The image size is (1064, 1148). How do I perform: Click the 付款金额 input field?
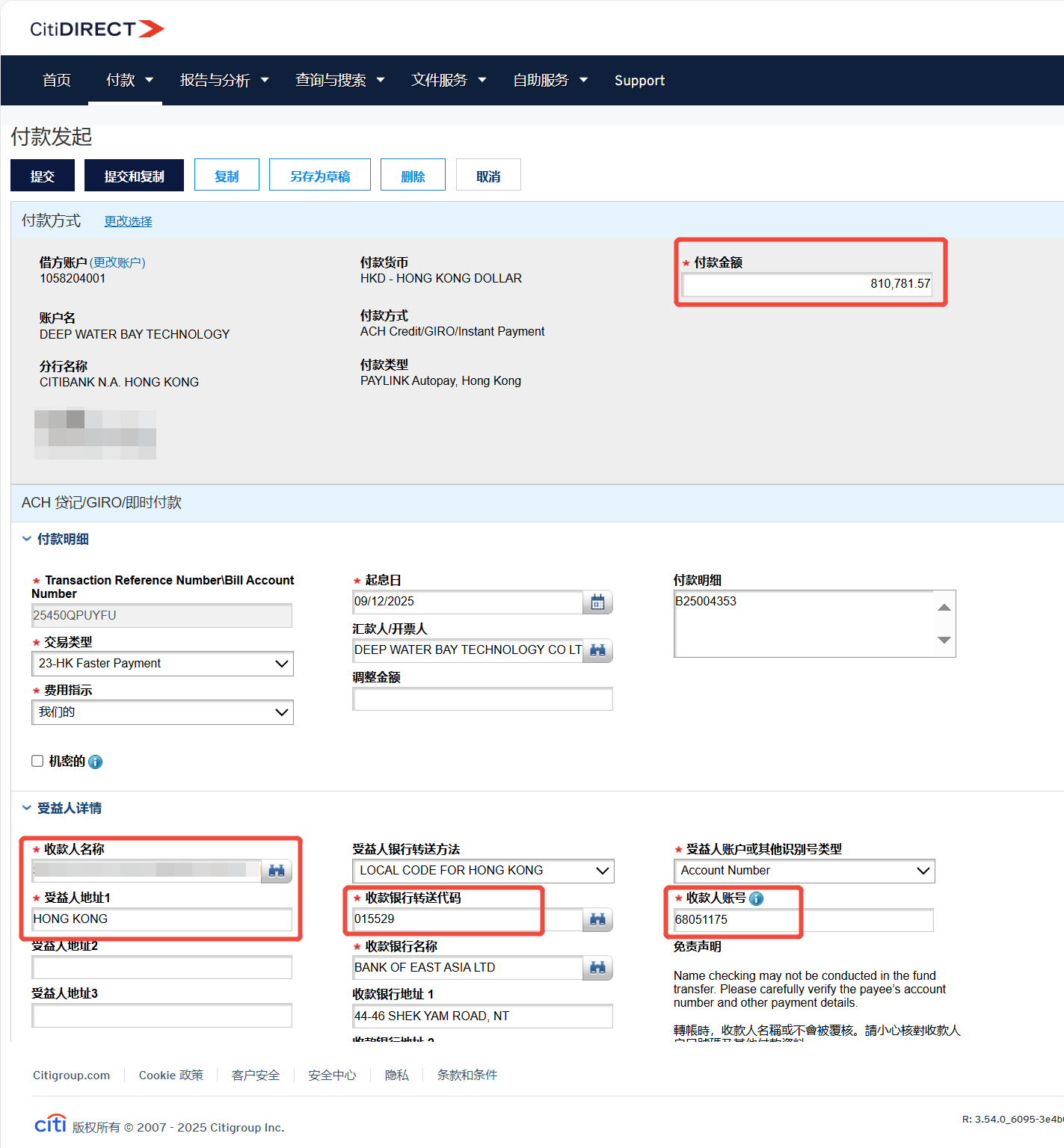[x=808, y=284]
